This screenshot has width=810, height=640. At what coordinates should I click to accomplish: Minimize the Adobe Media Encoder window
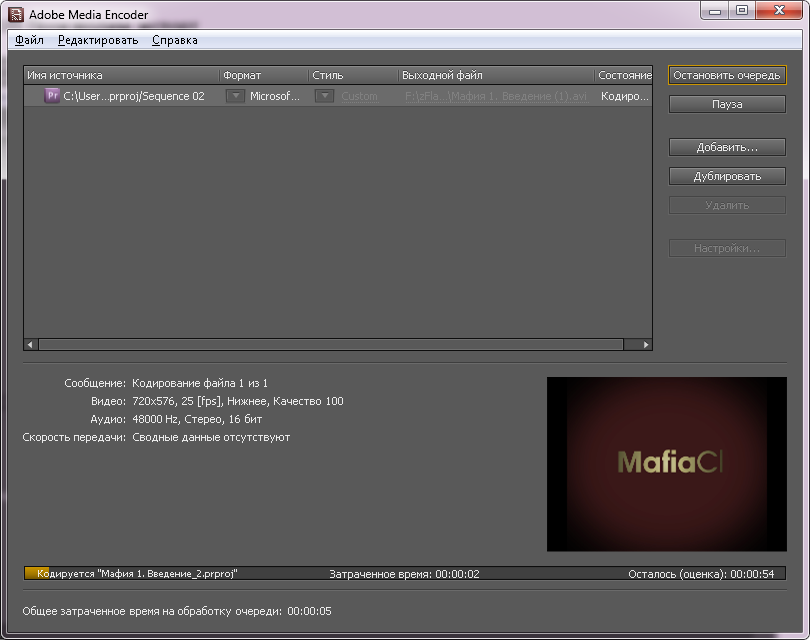[715, 11]
